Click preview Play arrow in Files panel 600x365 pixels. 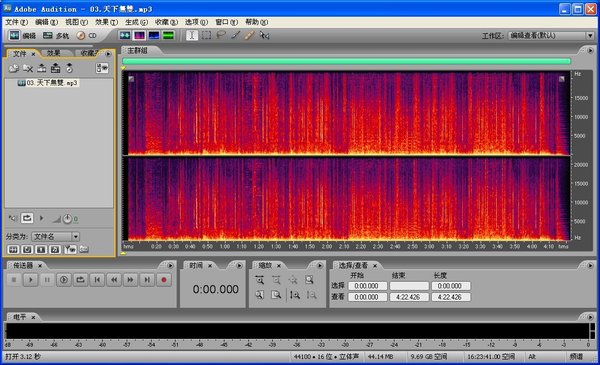(x=41, y=218)
